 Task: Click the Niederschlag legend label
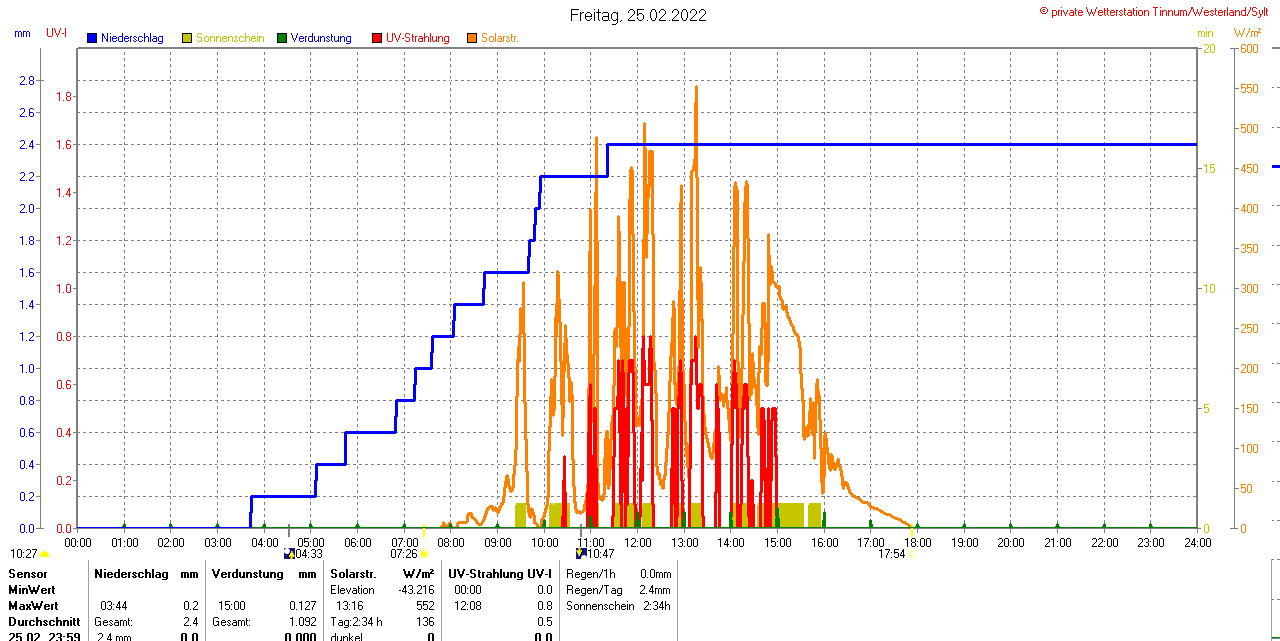(132, 38)
